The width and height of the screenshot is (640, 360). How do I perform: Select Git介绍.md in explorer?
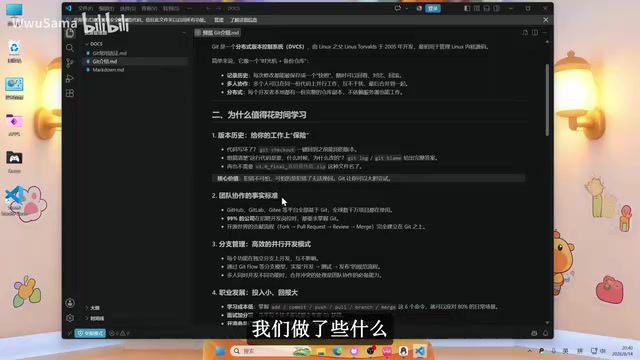coord(135,61)
